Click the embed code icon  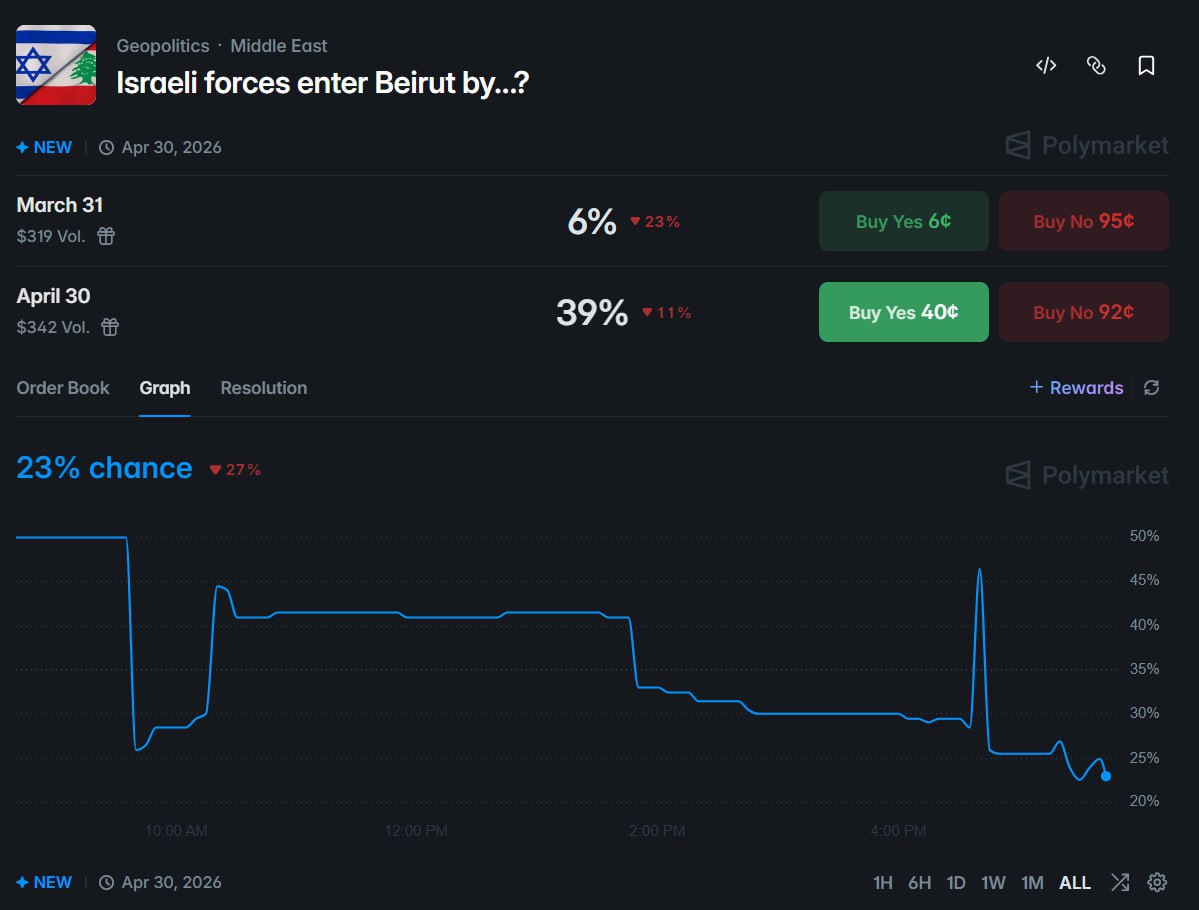[1046, 66]
